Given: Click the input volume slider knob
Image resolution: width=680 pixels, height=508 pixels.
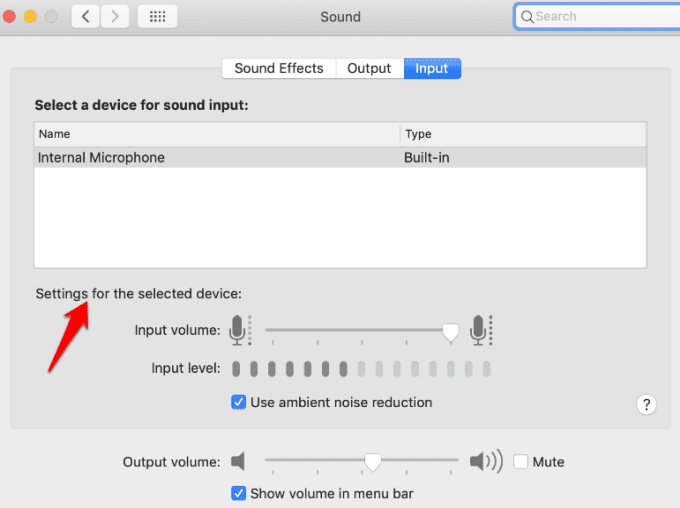Looking at the screenshot, I should click(451, 331).
